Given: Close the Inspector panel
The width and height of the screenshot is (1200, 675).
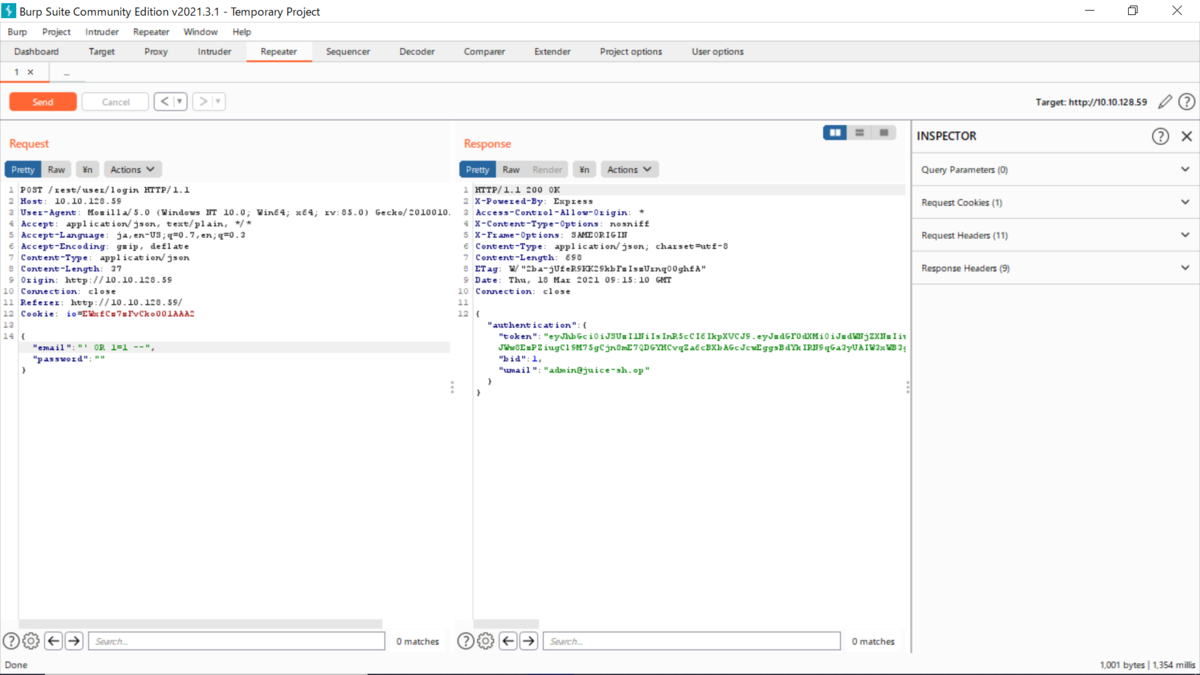Looking at the screenshot, I should click(x=1187, y=136).
